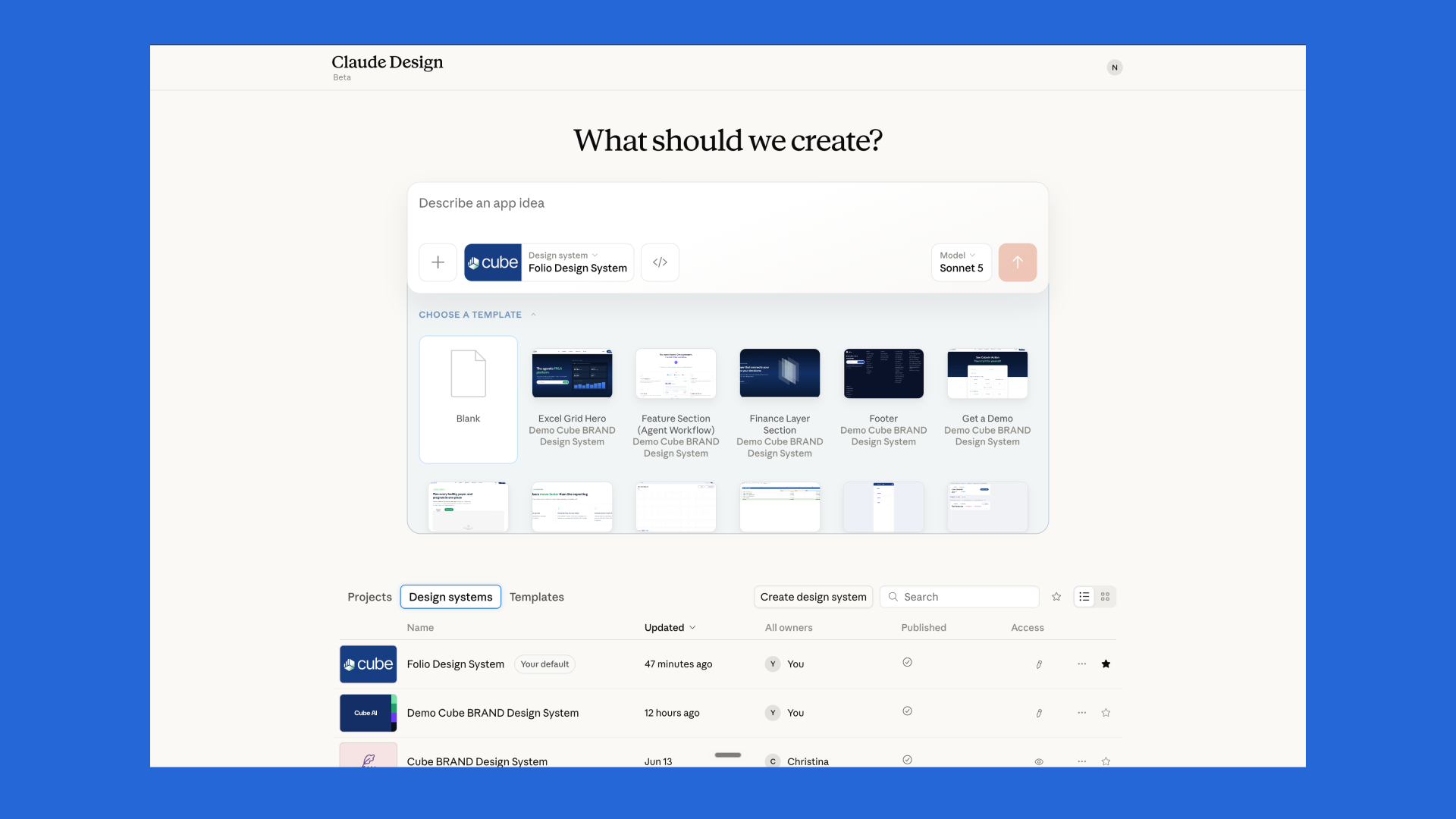Open more options for Cube BRAND Design System

1082,761
